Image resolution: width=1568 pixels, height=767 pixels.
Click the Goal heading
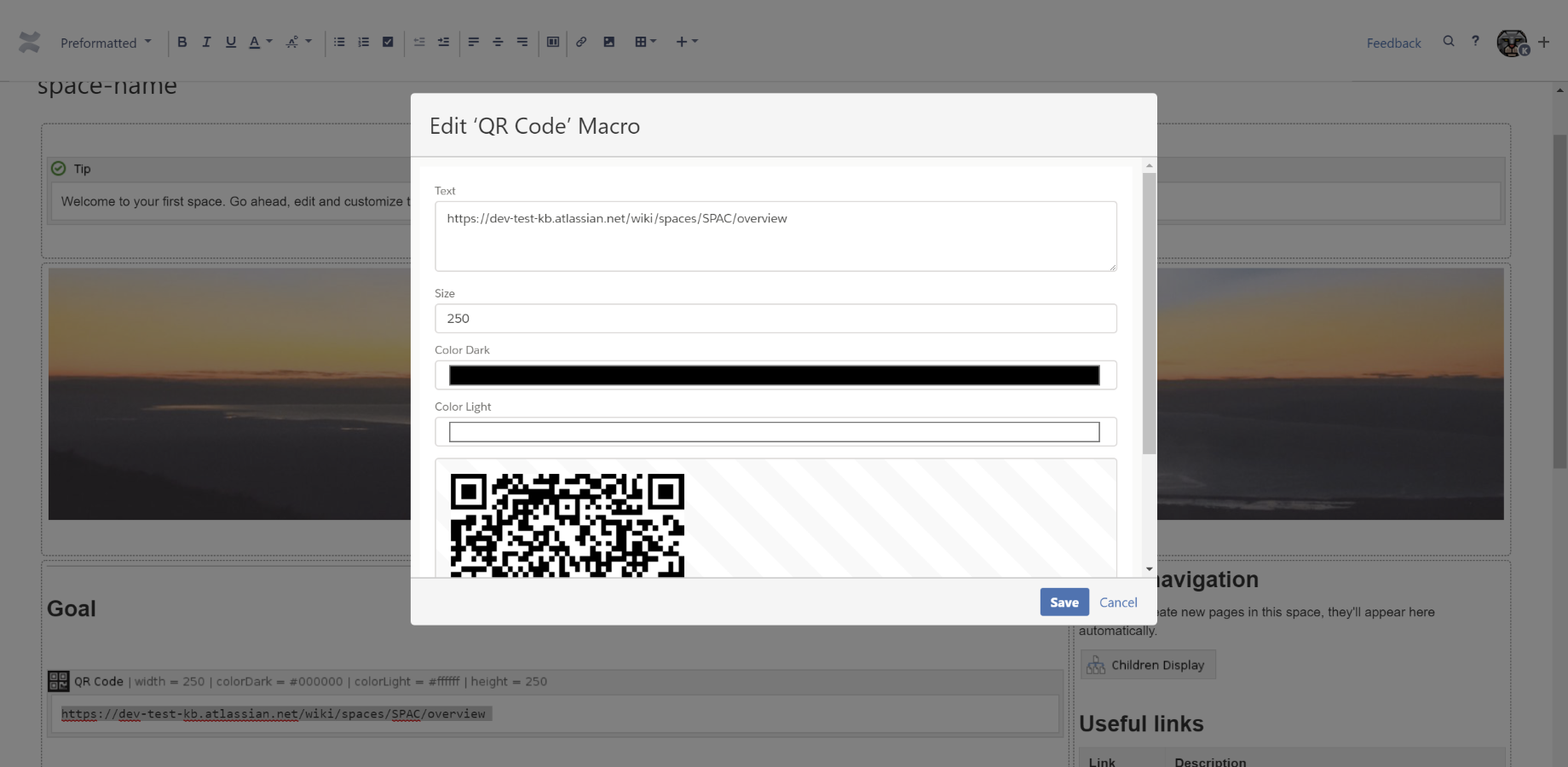pyautogui.click(x=72, y=608)
